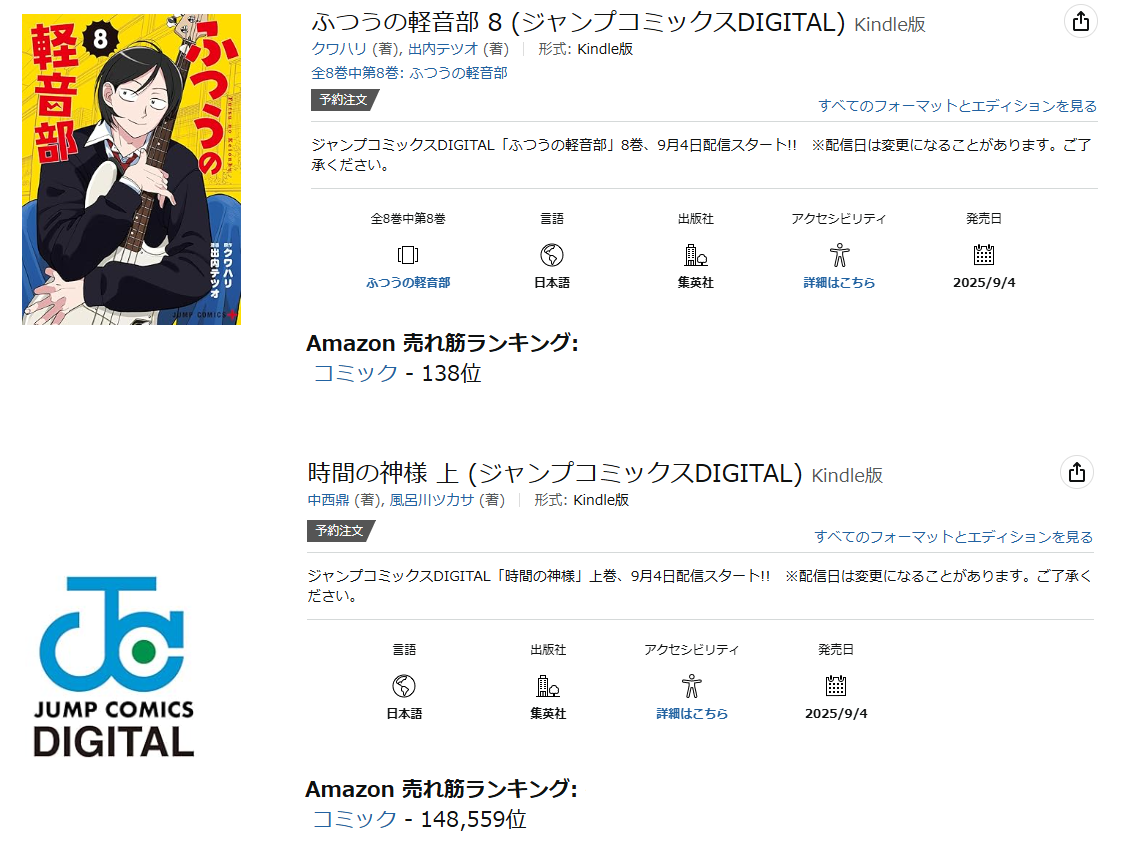Screen dimensions: 1141x867
Task: Click Jump Comics Digital placeholder cover image
Action: (114, 667)
